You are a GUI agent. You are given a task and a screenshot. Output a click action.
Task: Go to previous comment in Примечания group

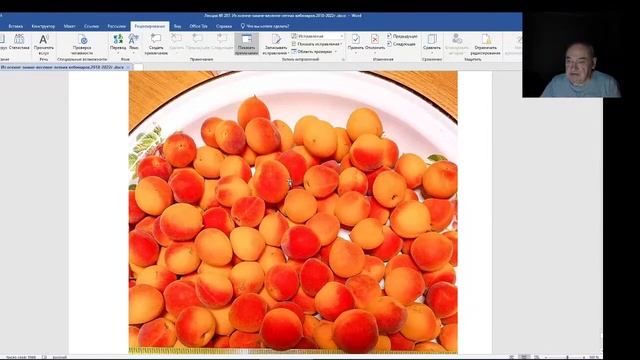click(198, 42)
